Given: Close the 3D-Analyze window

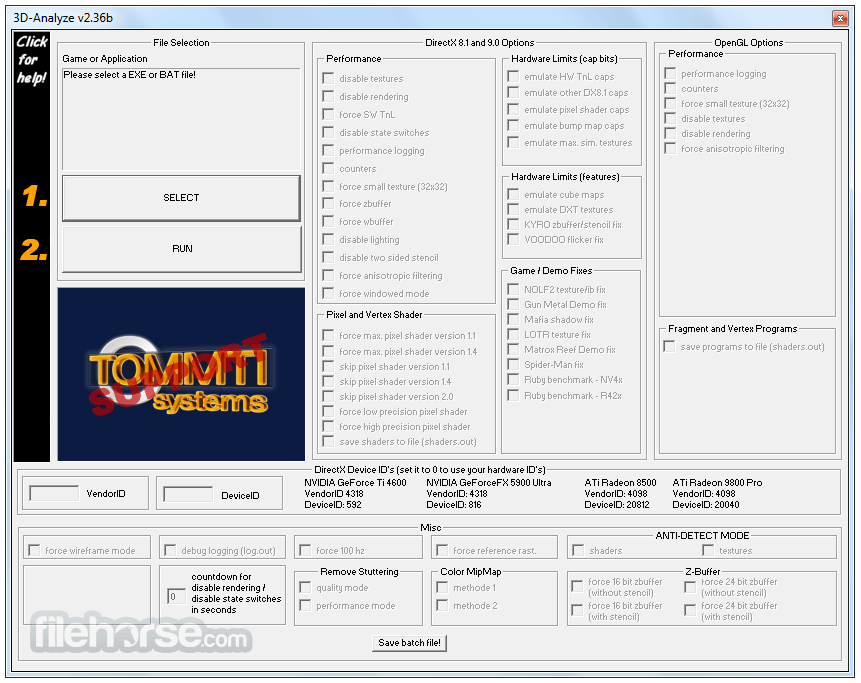Looking at the screenshot, I should 840,19.
